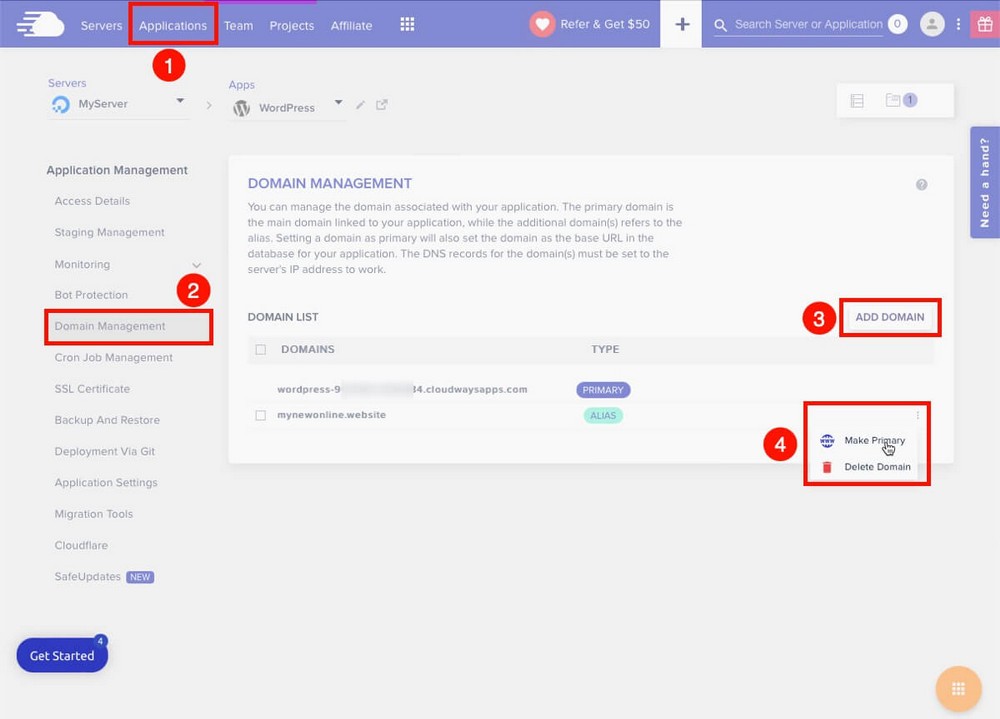
Task: Open Cron Job Management in sidebar
Action: (x=114, y=357)
